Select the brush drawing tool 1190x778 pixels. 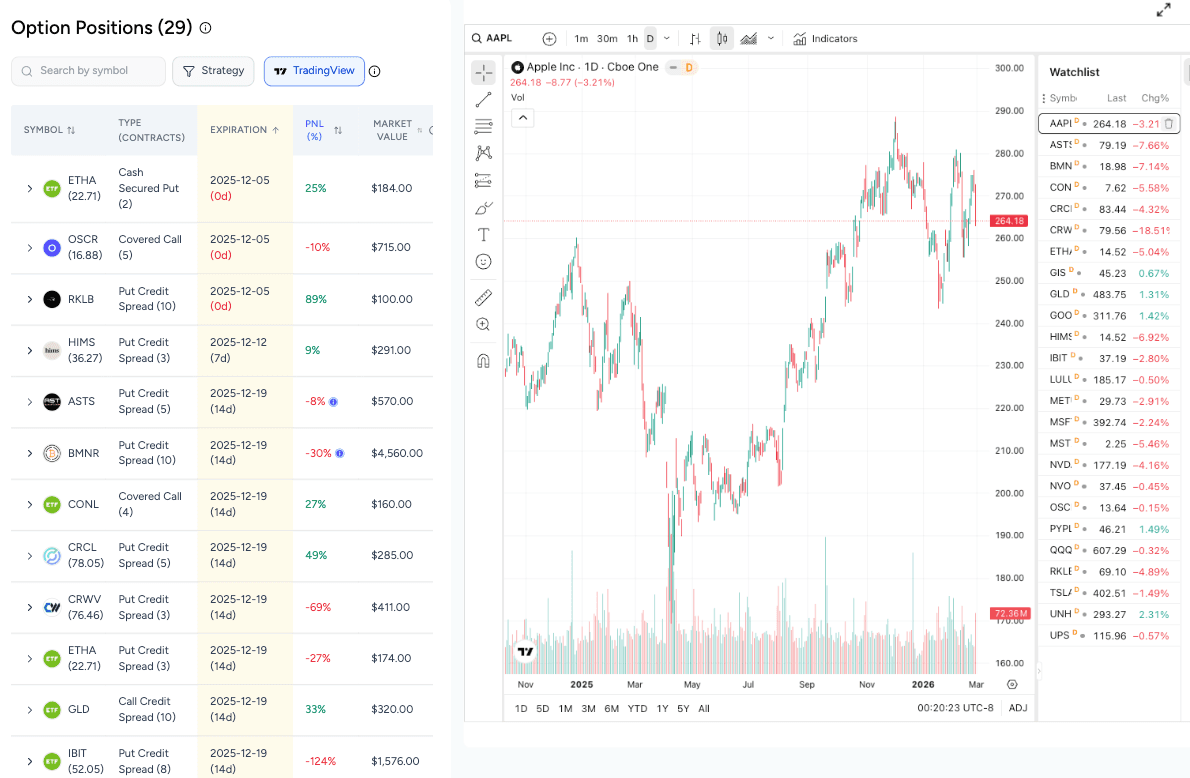click(x=483, y=207)
